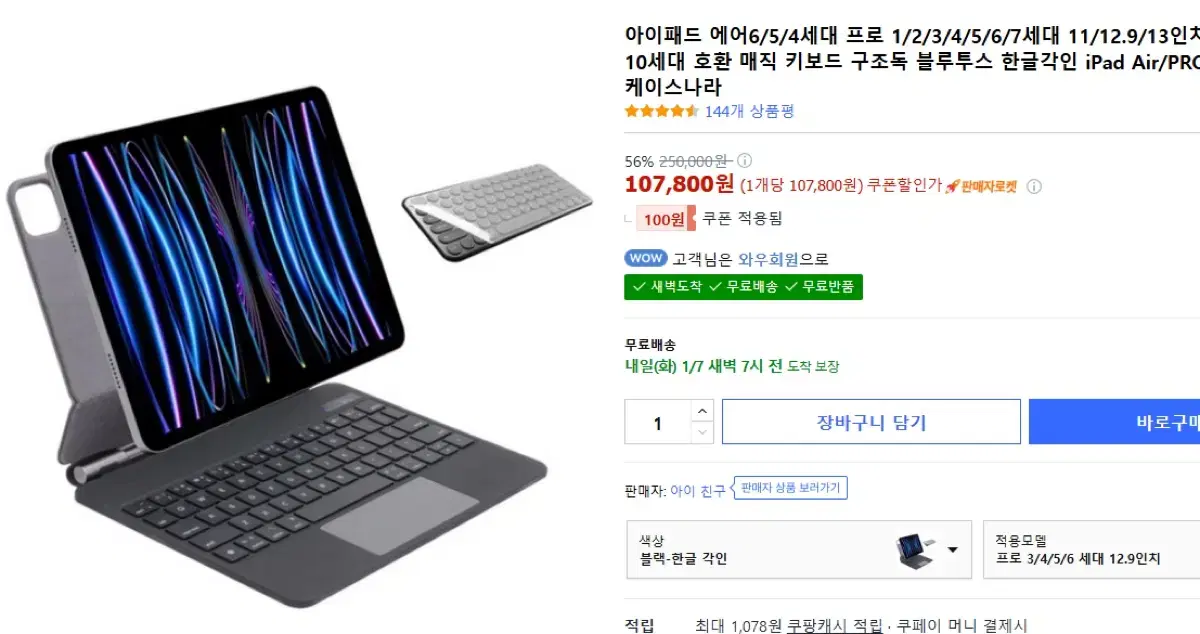1200x634 pixels.
Task: Click the info icon beside 판매자로켓 badge
Action: (1034, 186)
